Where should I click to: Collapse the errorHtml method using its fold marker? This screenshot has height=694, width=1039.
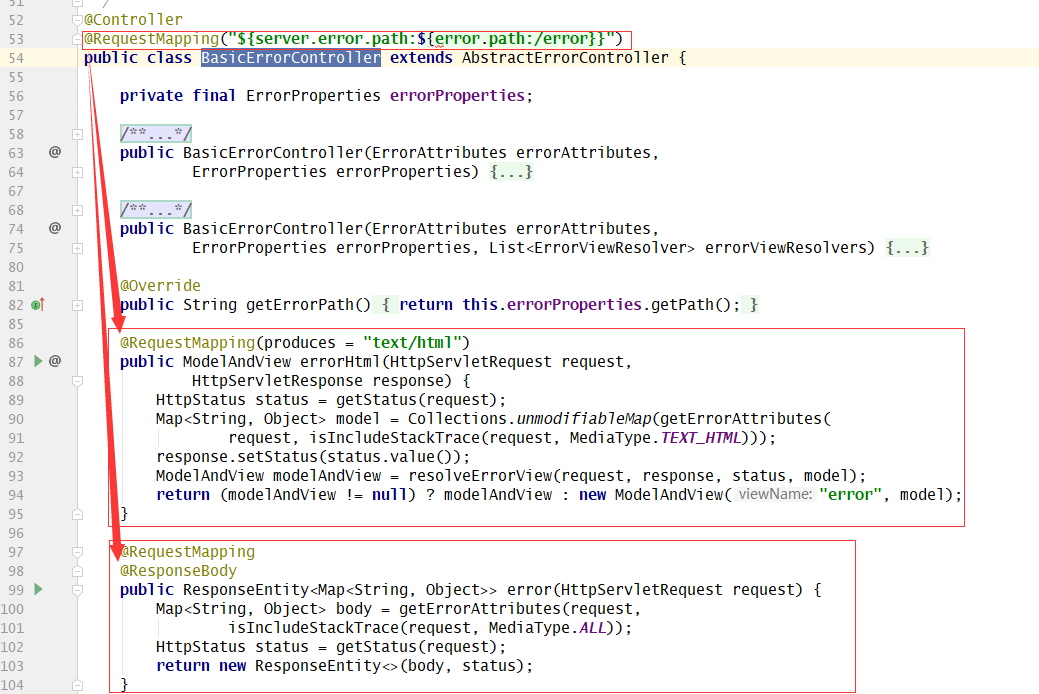tap(77, 380)
